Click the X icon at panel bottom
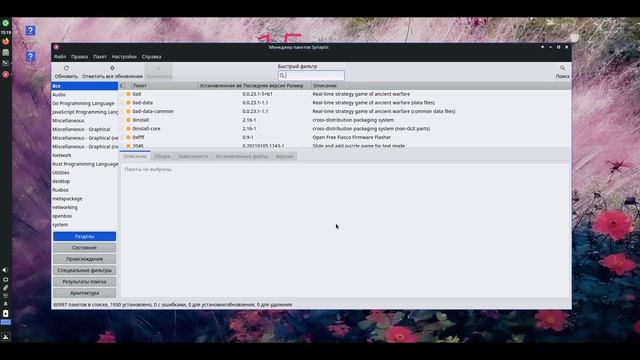 click(x=5, y=337)
